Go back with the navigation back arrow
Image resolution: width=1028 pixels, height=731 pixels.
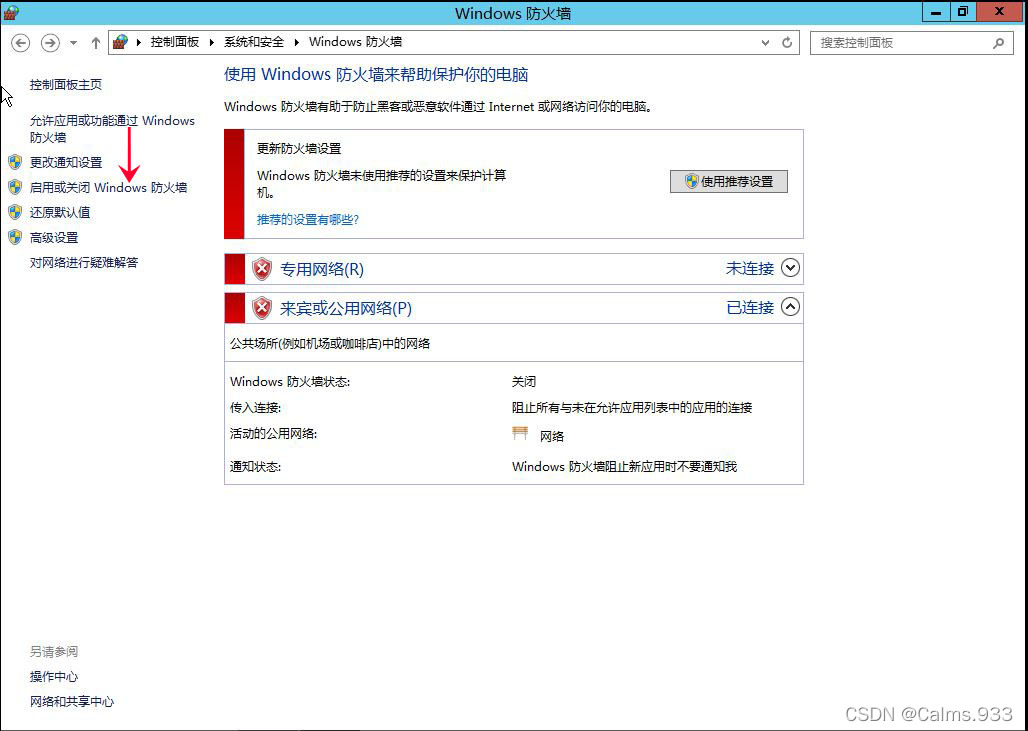click(21, 43)
